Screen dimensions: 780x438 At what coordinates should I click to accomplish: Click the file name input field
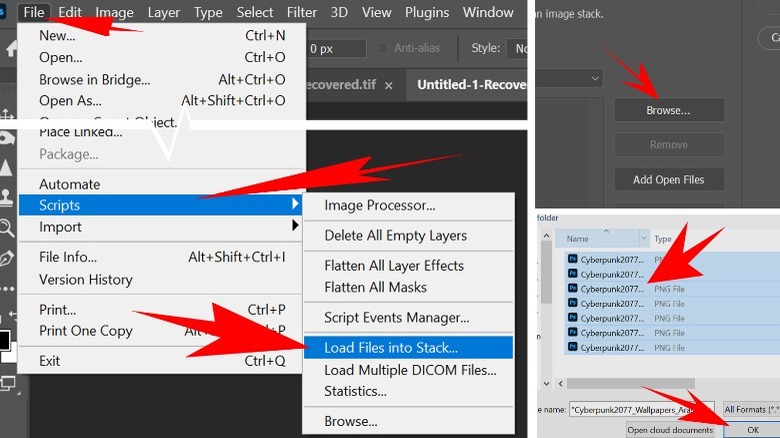[x=641, y=410]
